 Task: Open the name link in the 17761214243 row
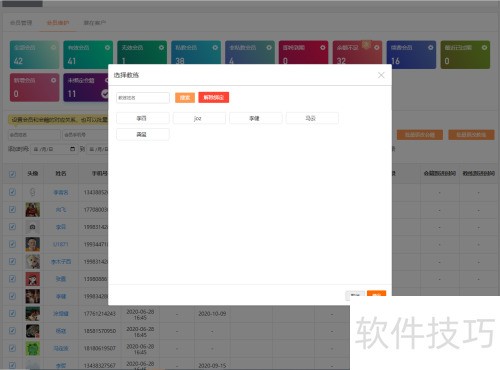click(61, 314)
